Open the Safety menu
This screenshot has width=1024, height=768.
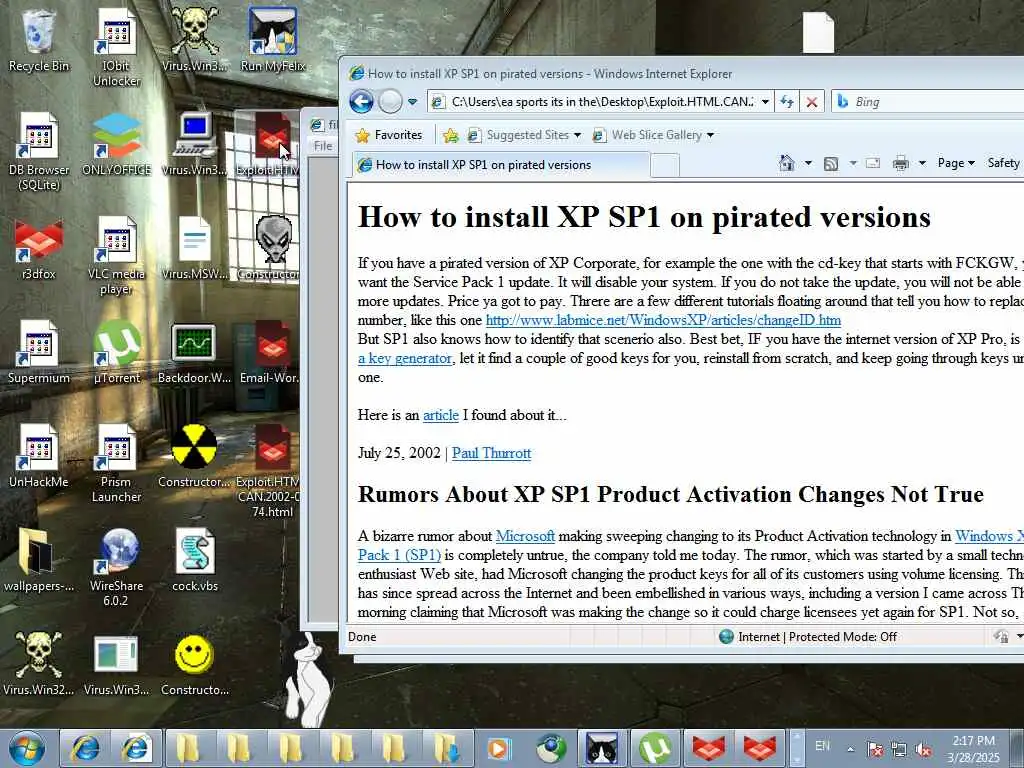pos(1004,163)
